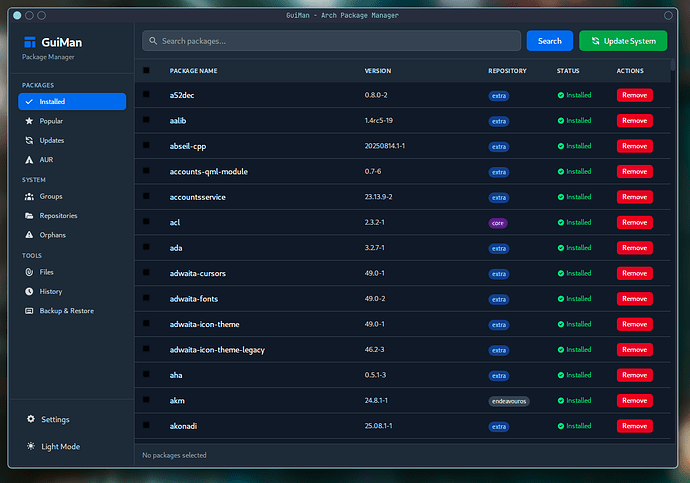
Task: Tick the checkbox for akonadi package
Action: tap(146, 425)
